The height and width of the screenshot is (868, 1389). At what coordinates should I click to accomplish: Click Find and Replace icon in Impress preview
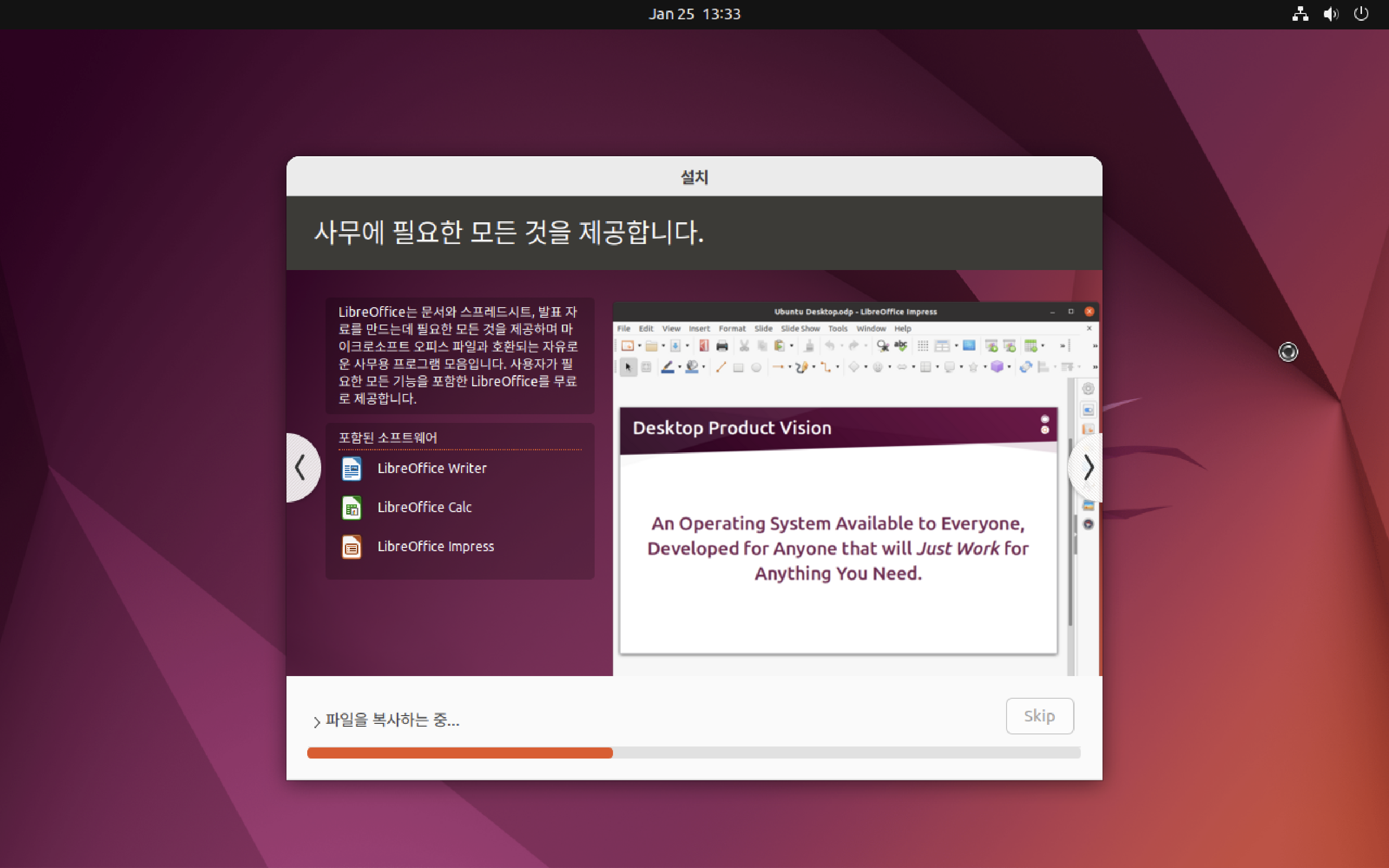883,346
